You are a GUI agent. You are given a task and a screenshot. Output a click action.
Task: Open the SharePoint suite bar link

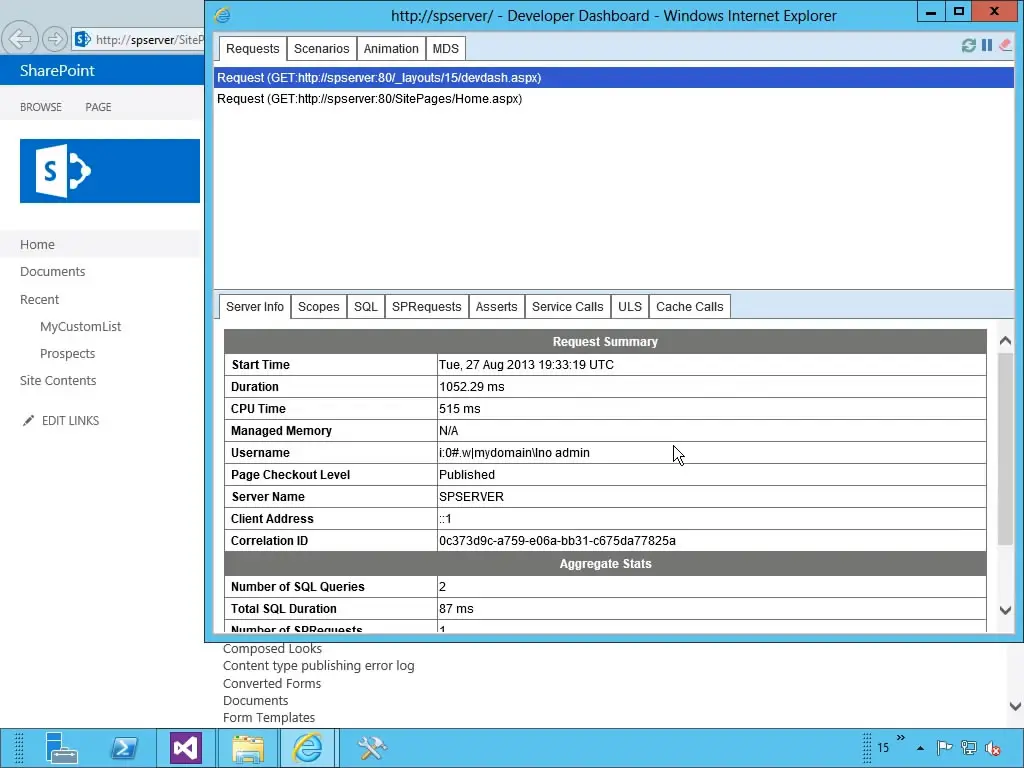point(57,71)
